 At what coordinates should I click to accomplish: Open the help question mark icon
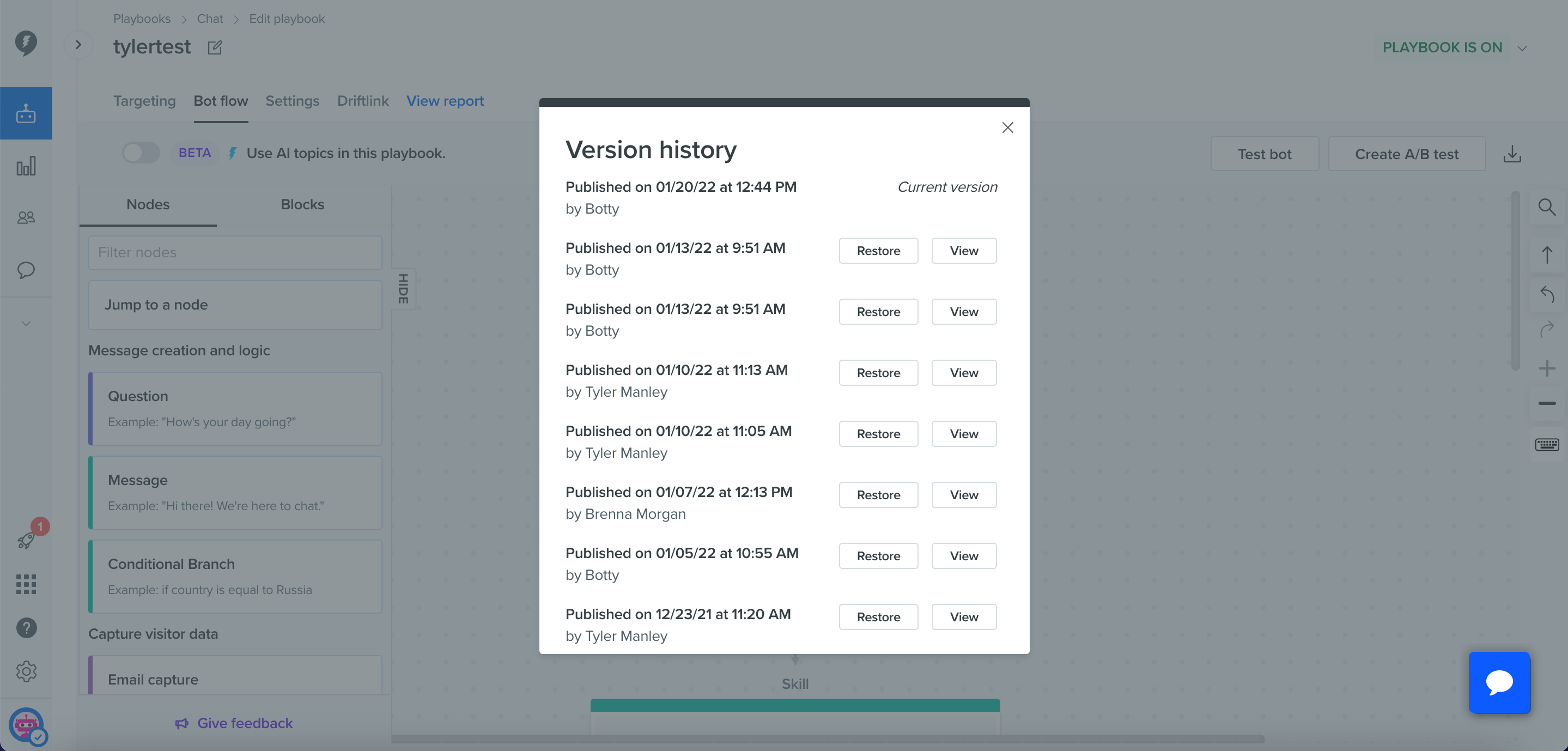pos(26,628)
